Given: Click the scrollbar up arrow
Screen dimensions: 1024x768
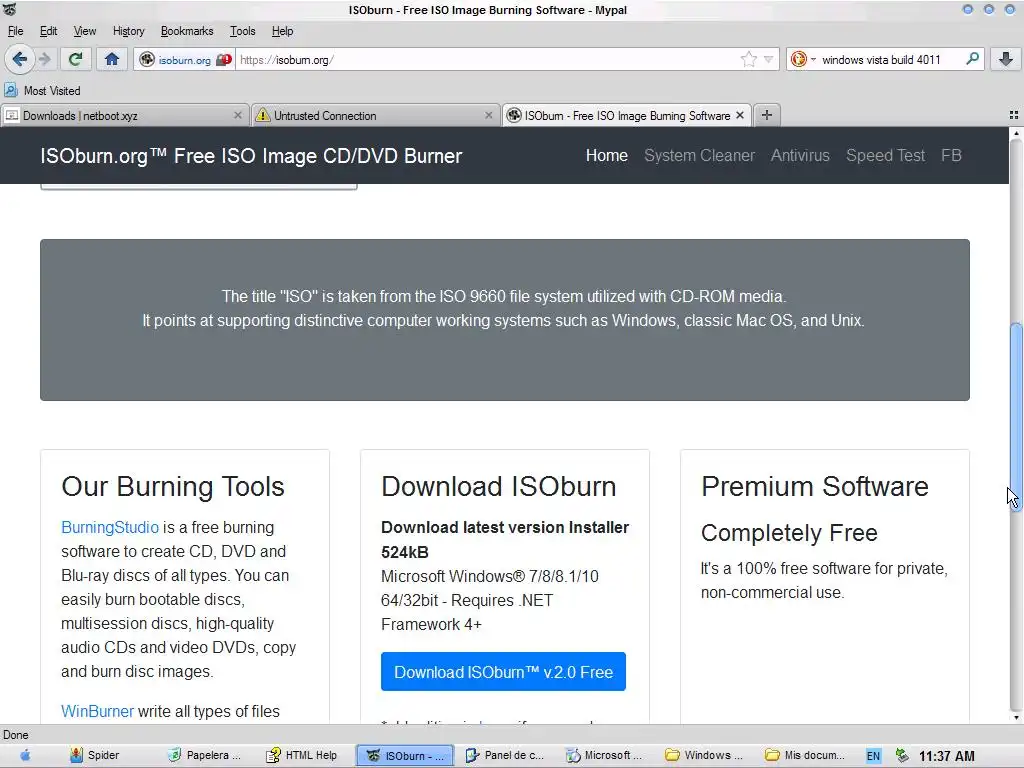Looking at the screenshot, I should coord(1016,133).
